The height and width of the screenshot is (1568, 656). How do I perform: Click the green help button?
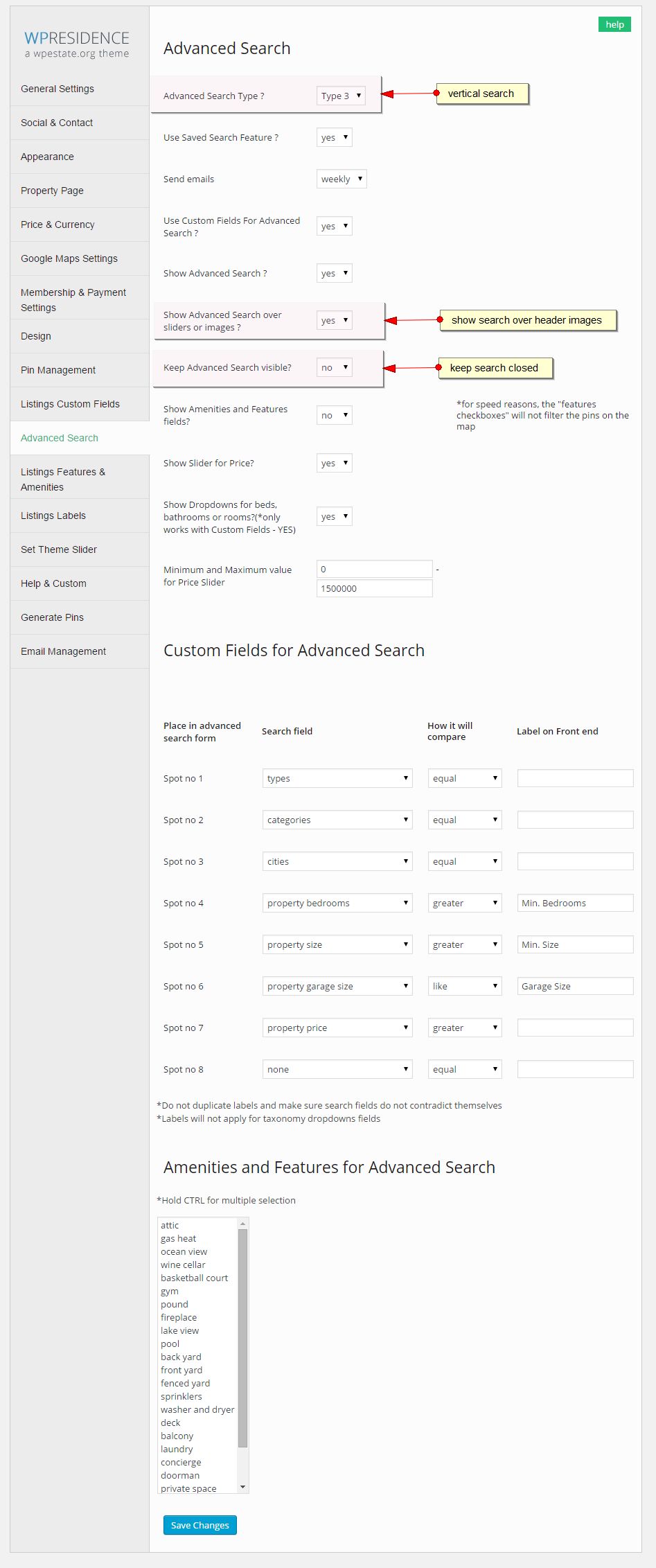(614, 24)
